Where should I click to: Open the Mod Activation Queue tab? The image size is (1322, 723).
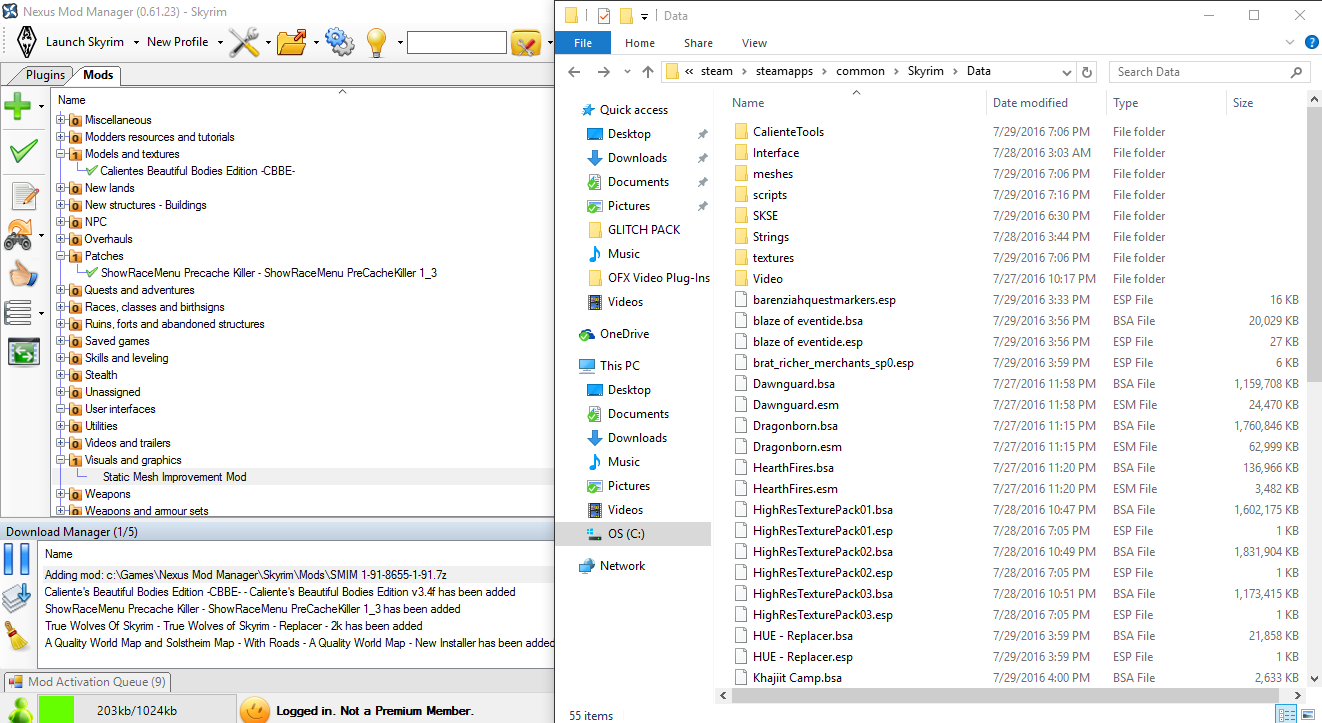click(88, 682)
